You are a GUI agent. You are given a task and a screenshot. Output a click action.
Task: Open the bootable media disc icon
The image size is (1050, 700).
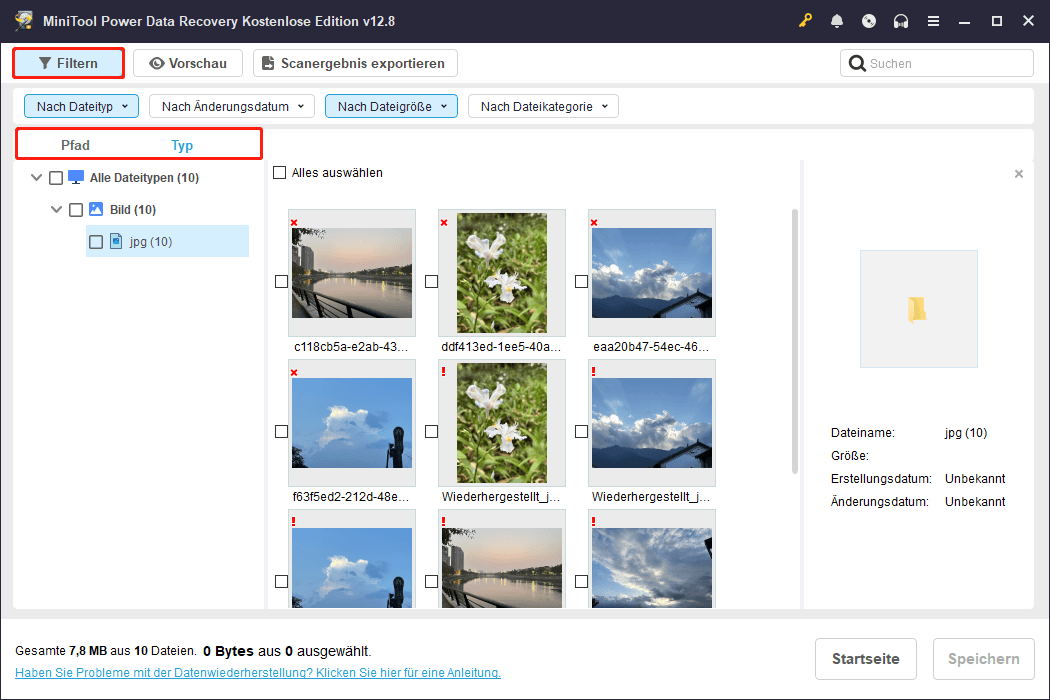[x=869, y=20]
